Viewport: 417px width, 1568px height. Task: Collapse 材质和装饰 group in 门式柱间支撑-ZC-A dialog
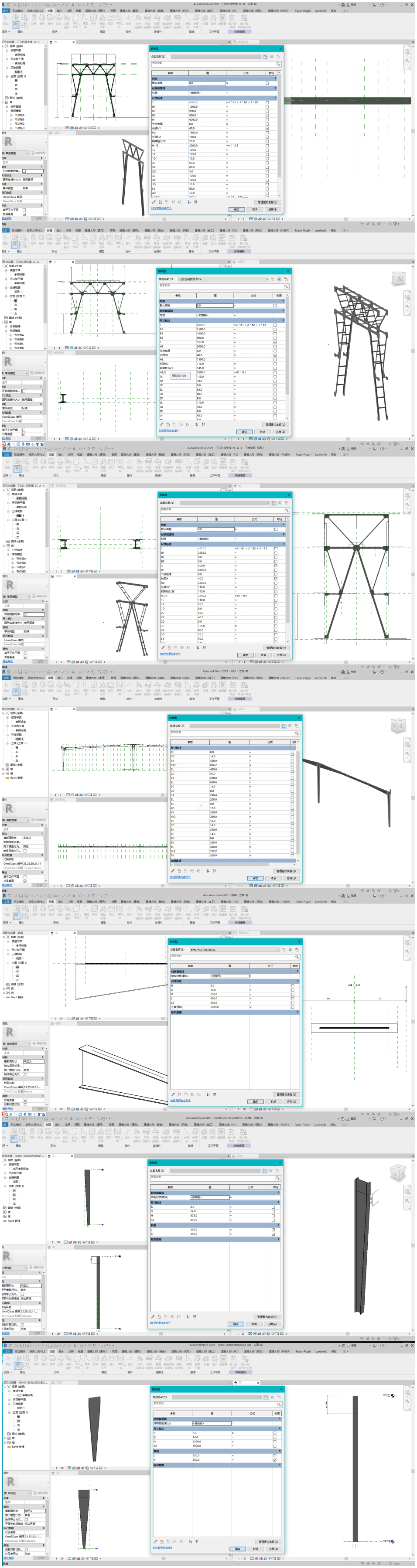[283, 310]
